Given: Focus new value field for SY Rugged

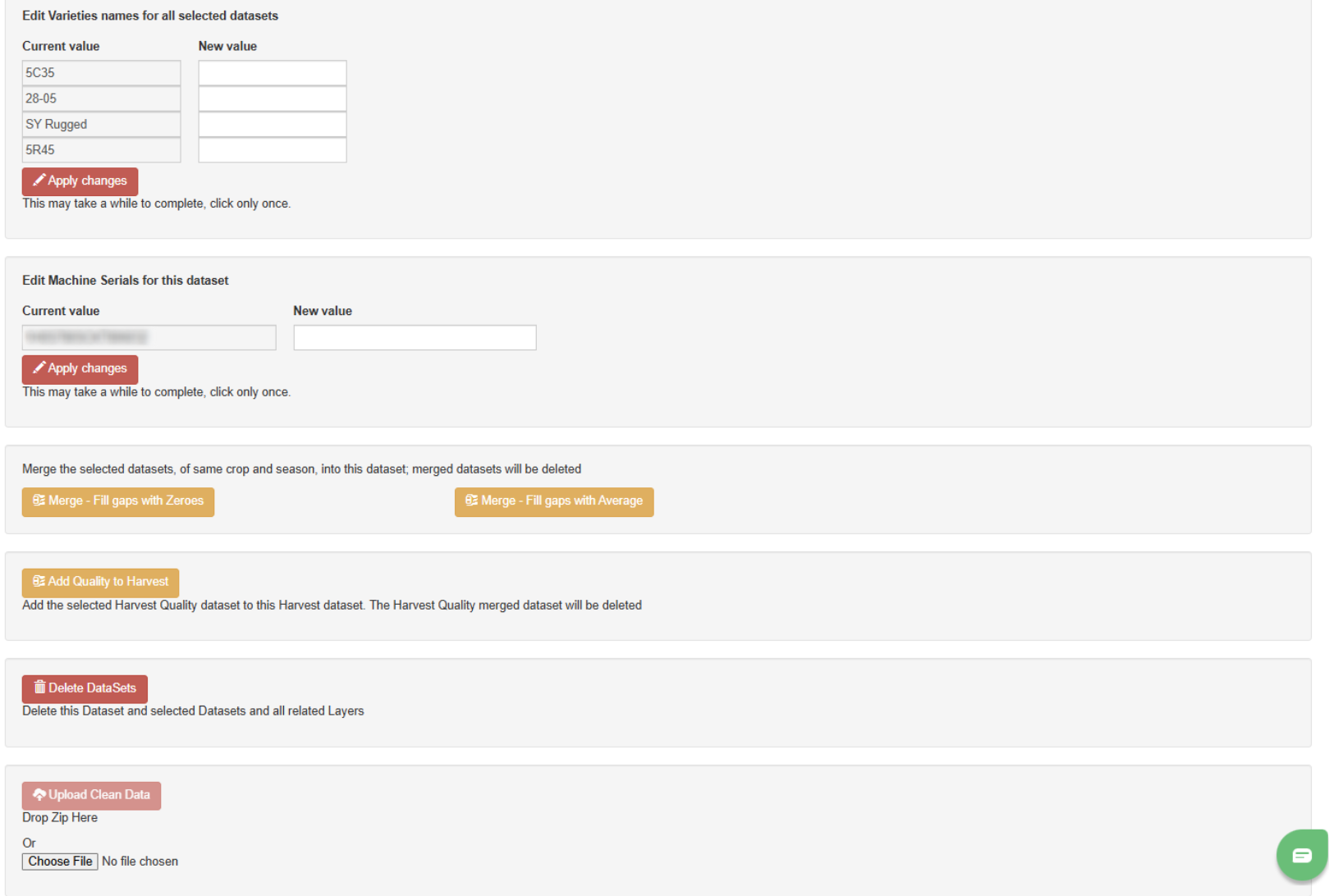Looking at the screenshot, I should (x=272, y=125).
